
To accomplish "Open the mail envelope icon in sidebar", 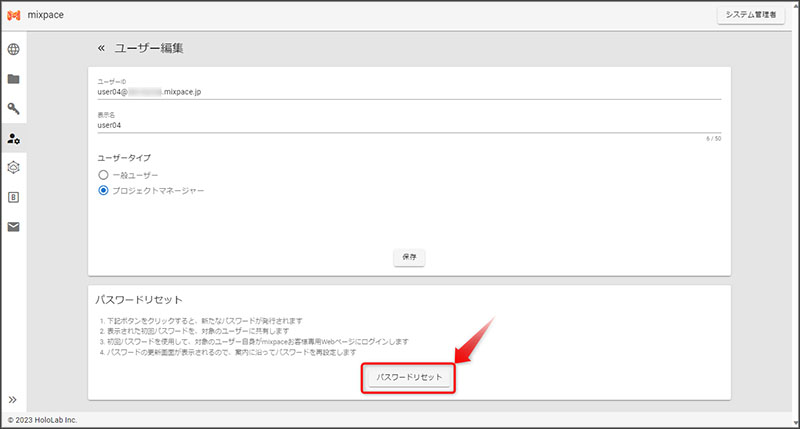I will pos(14,227).
